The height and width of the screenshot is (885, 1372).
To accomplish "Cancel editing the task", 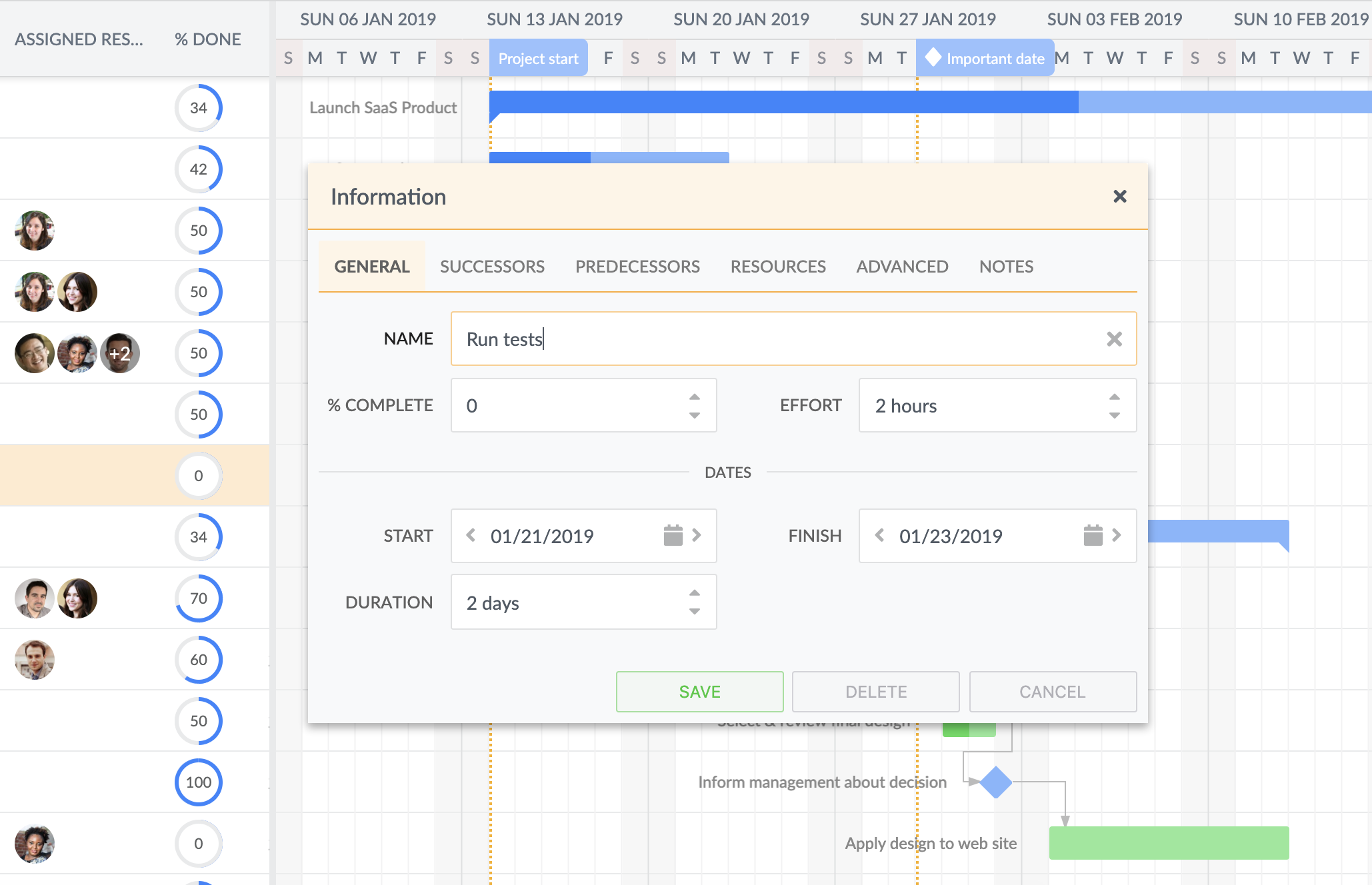I will point(1052,691).
